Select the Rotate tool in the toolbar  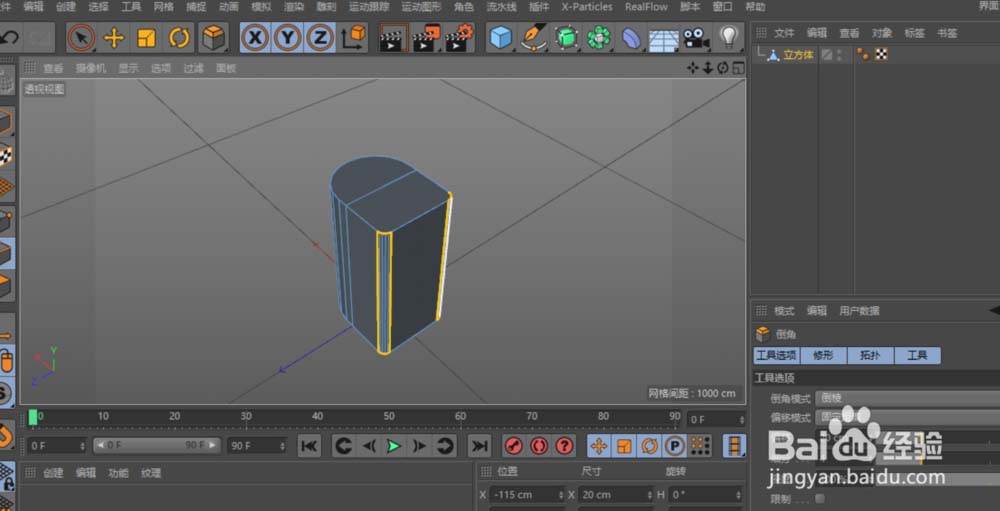click(179, 38)
